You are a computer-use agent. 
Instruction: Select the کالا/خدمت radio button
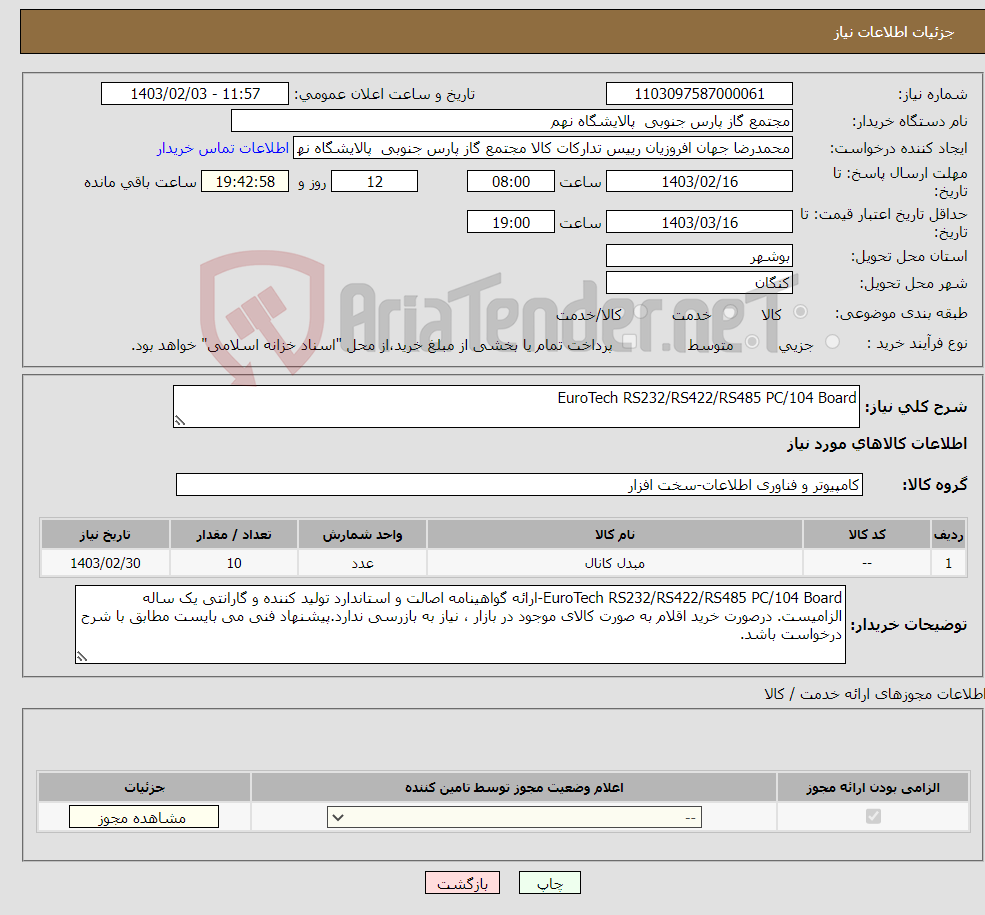[x=640, y=312]
